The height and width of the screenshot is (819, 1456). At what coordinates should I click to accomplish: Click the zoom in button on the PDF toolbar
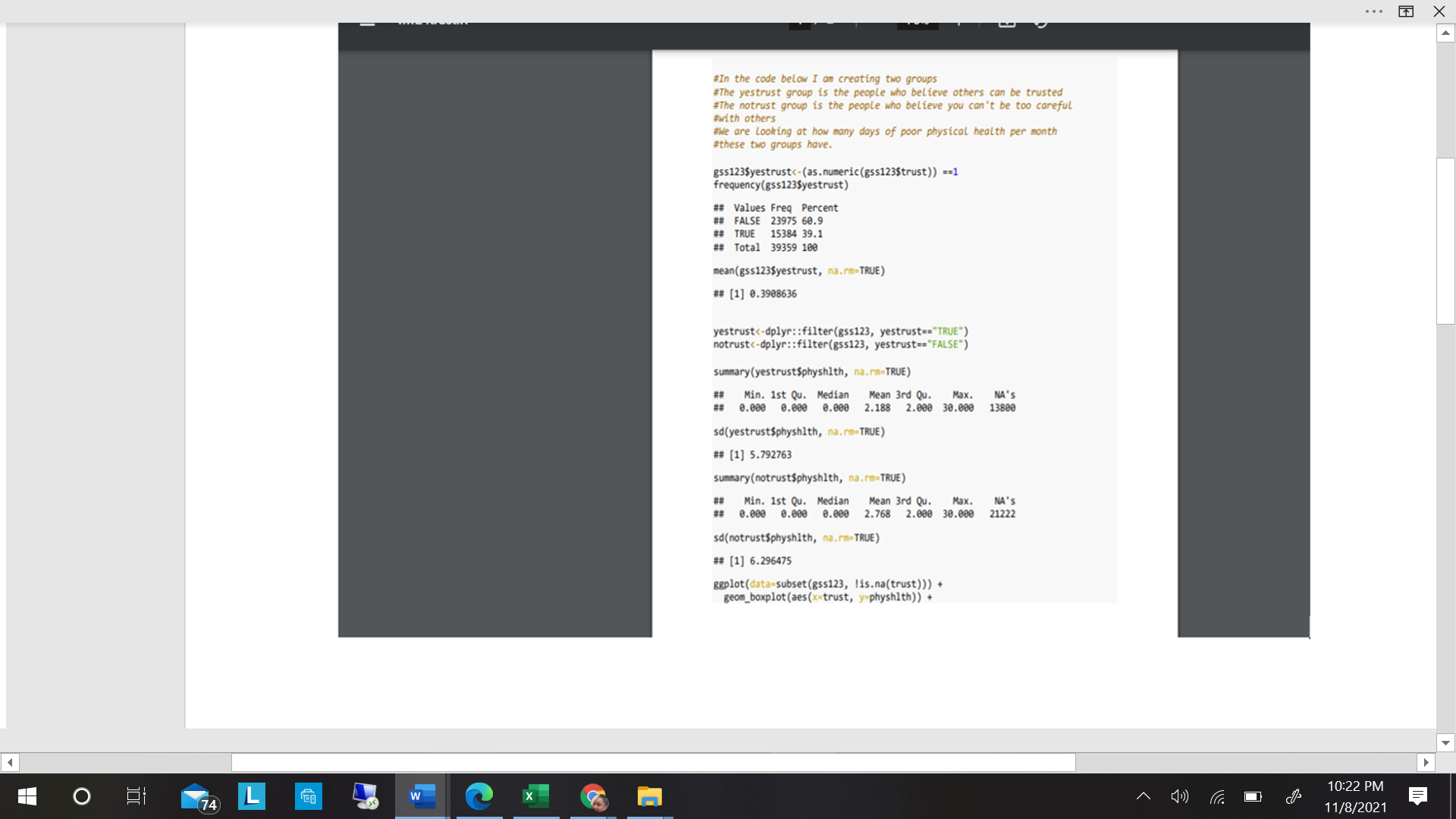point(958,21)
